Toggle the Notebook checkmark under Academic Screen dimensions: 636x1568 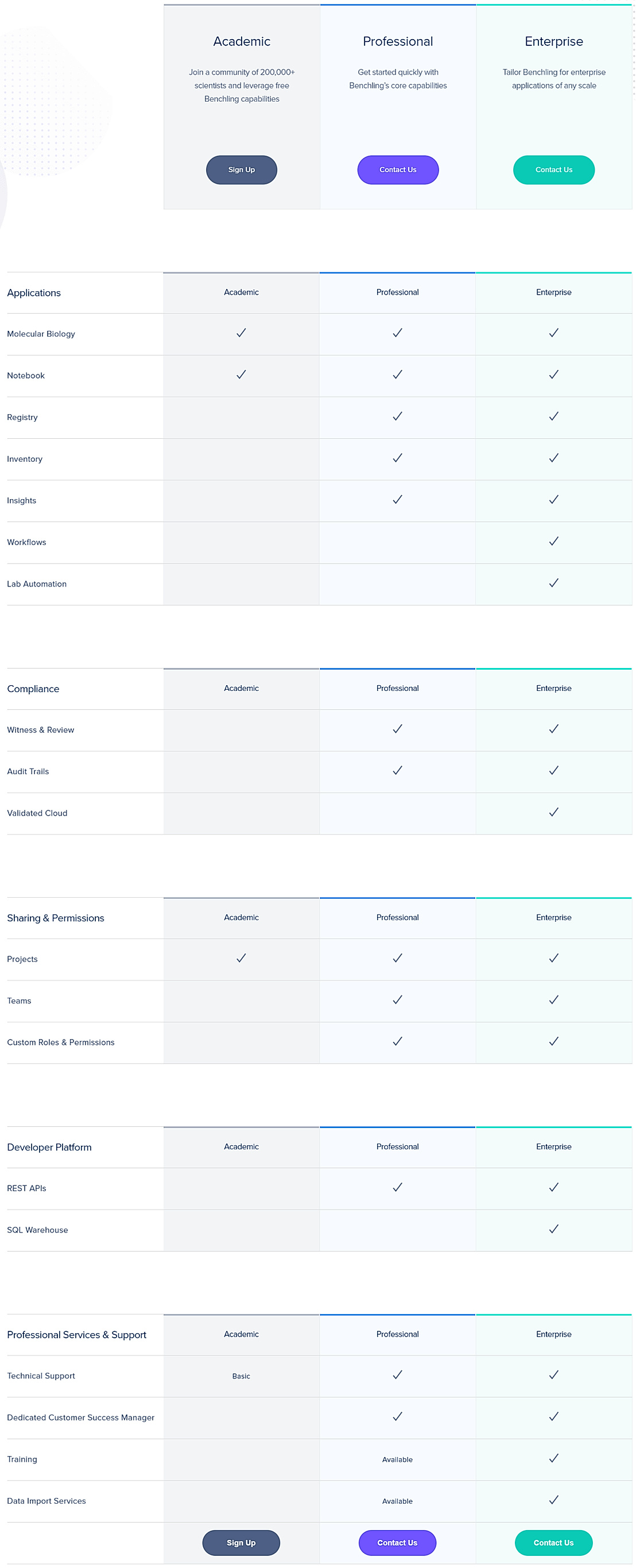[x=241, y=374]
